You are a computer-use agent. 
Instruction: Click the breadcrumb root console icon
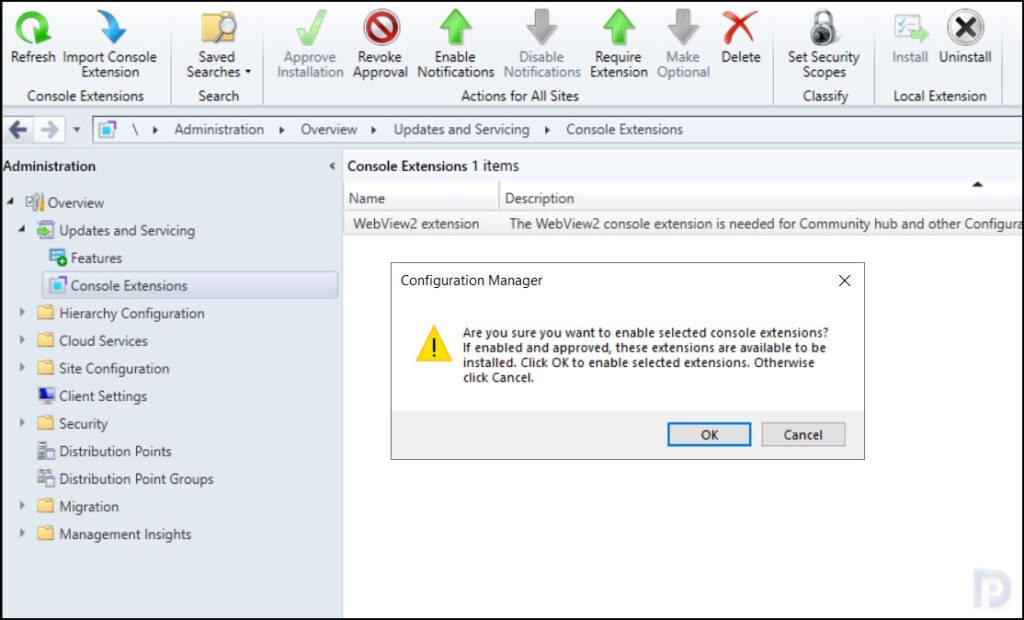[107, 129]
